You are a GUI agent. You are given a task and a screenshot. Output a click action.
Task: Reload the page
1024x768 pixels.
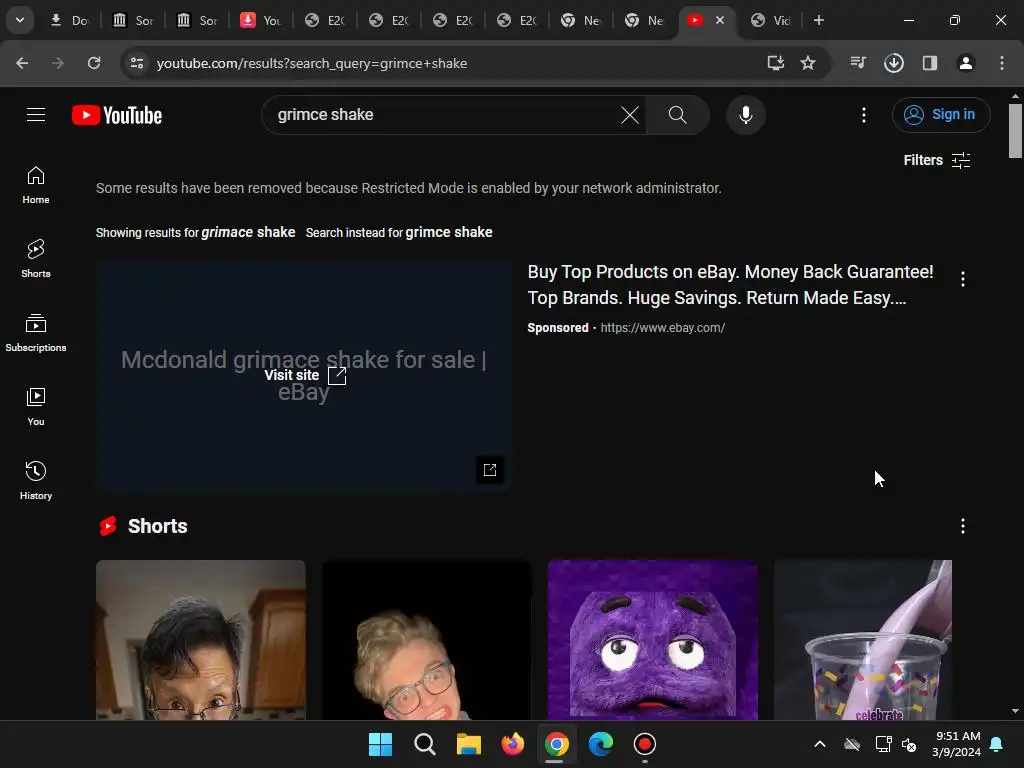point(94,63)
